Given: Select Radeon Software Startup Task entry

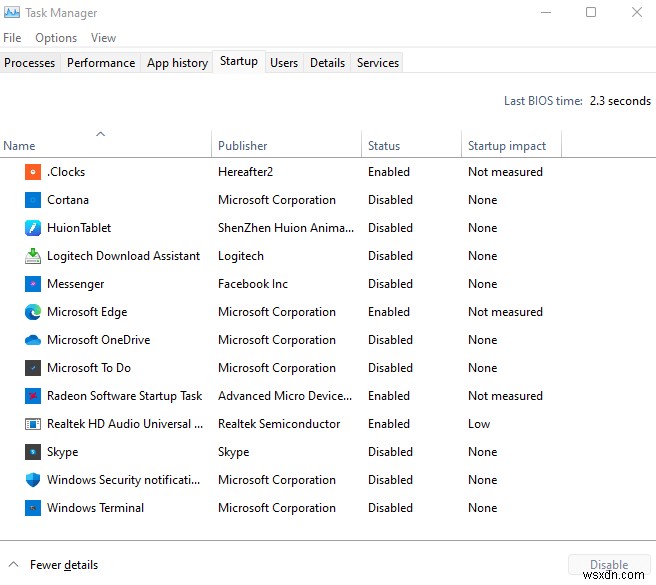Looking at the screenshot, I should 124,396.
